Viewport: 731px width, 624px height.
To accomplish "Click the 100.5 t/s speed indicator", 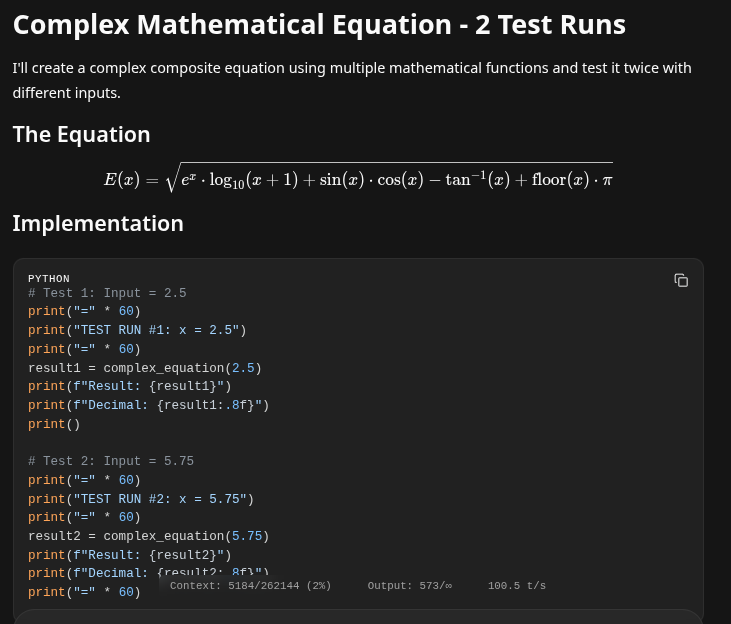I will point(516,586).
